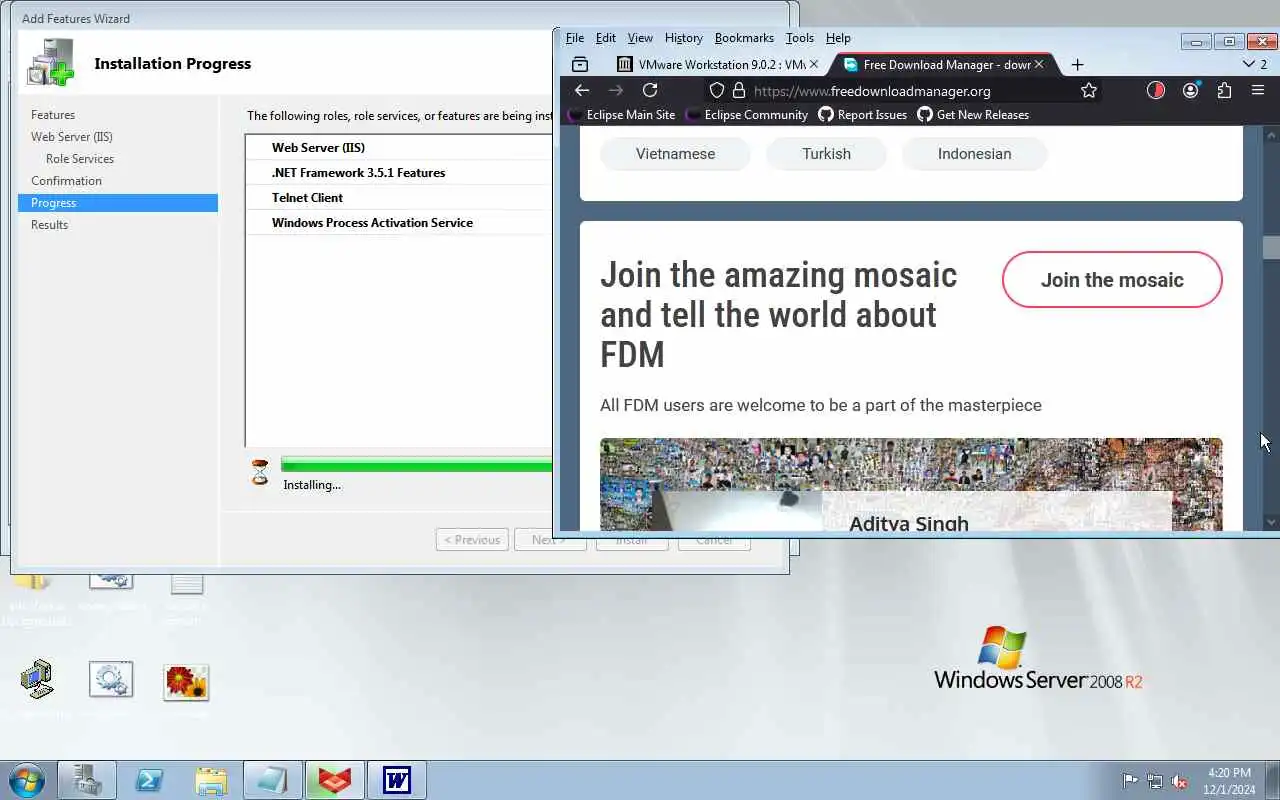The width and height of the screenshot is (1280, 800).
Task: Open Windows Explorer from the taskbar
Action: [211, 780]
